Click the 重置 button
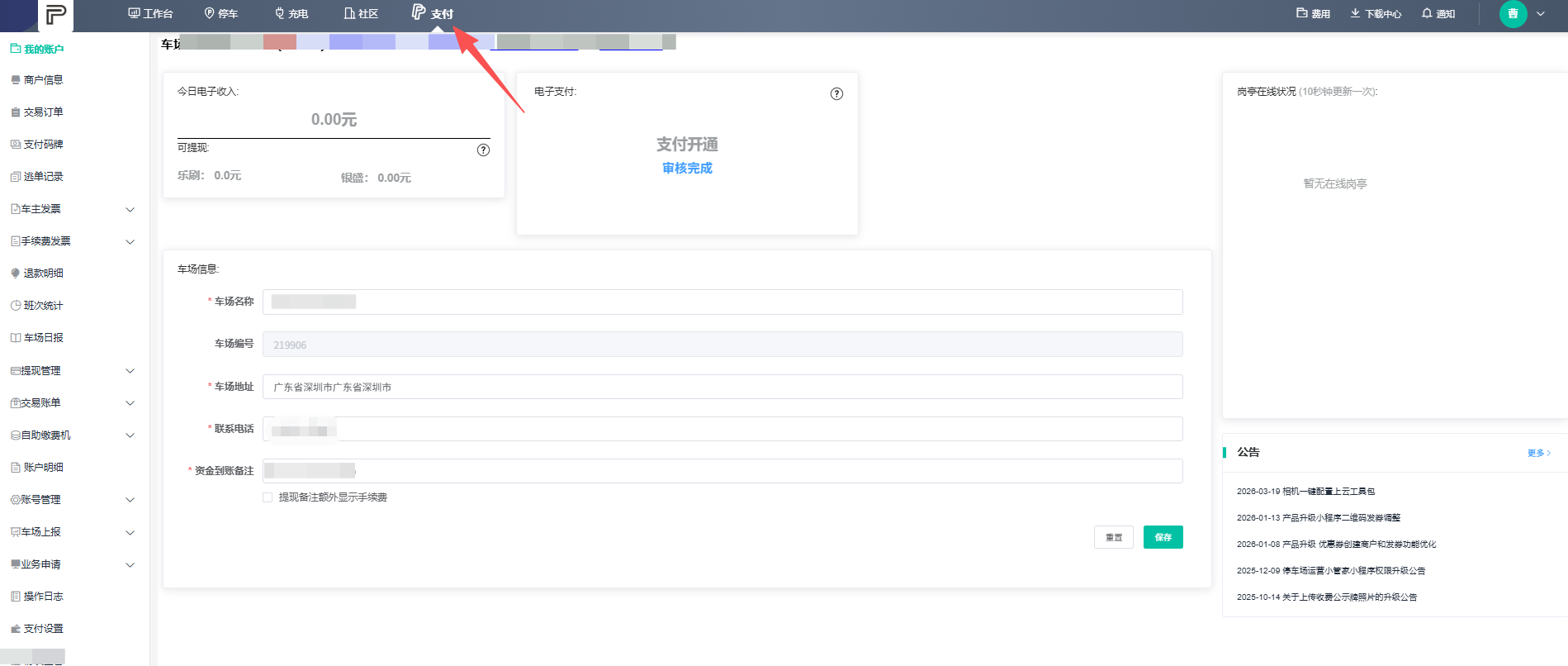The image size is (1568, 666). [1114, 537]
